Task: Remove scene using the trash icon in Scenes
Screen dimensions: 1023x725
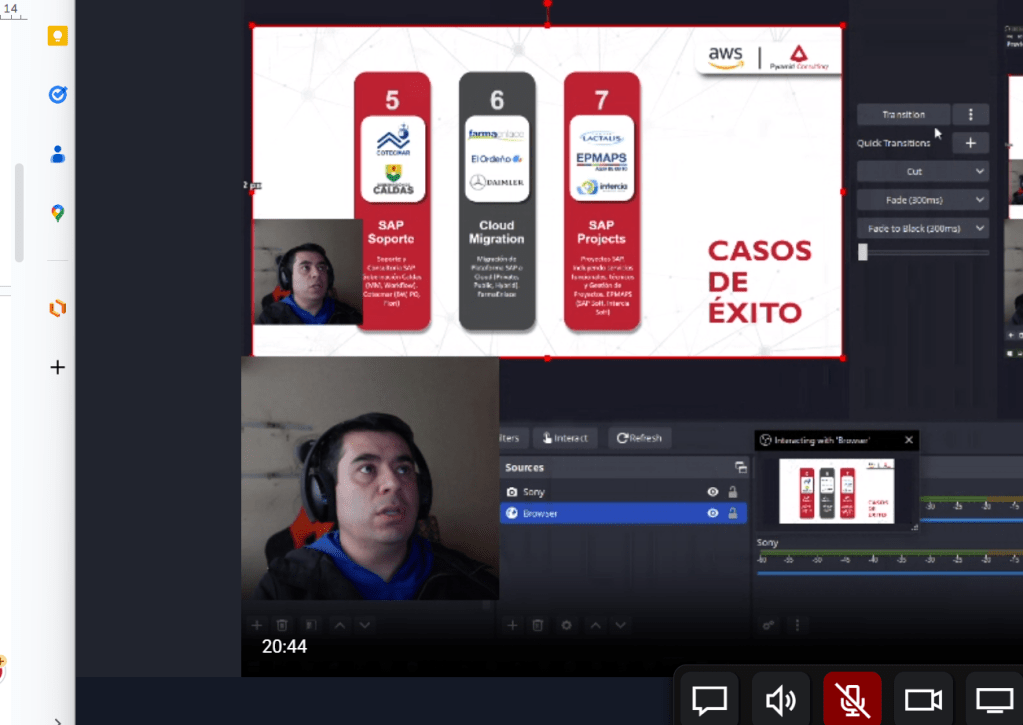Action: click(282, 625)
